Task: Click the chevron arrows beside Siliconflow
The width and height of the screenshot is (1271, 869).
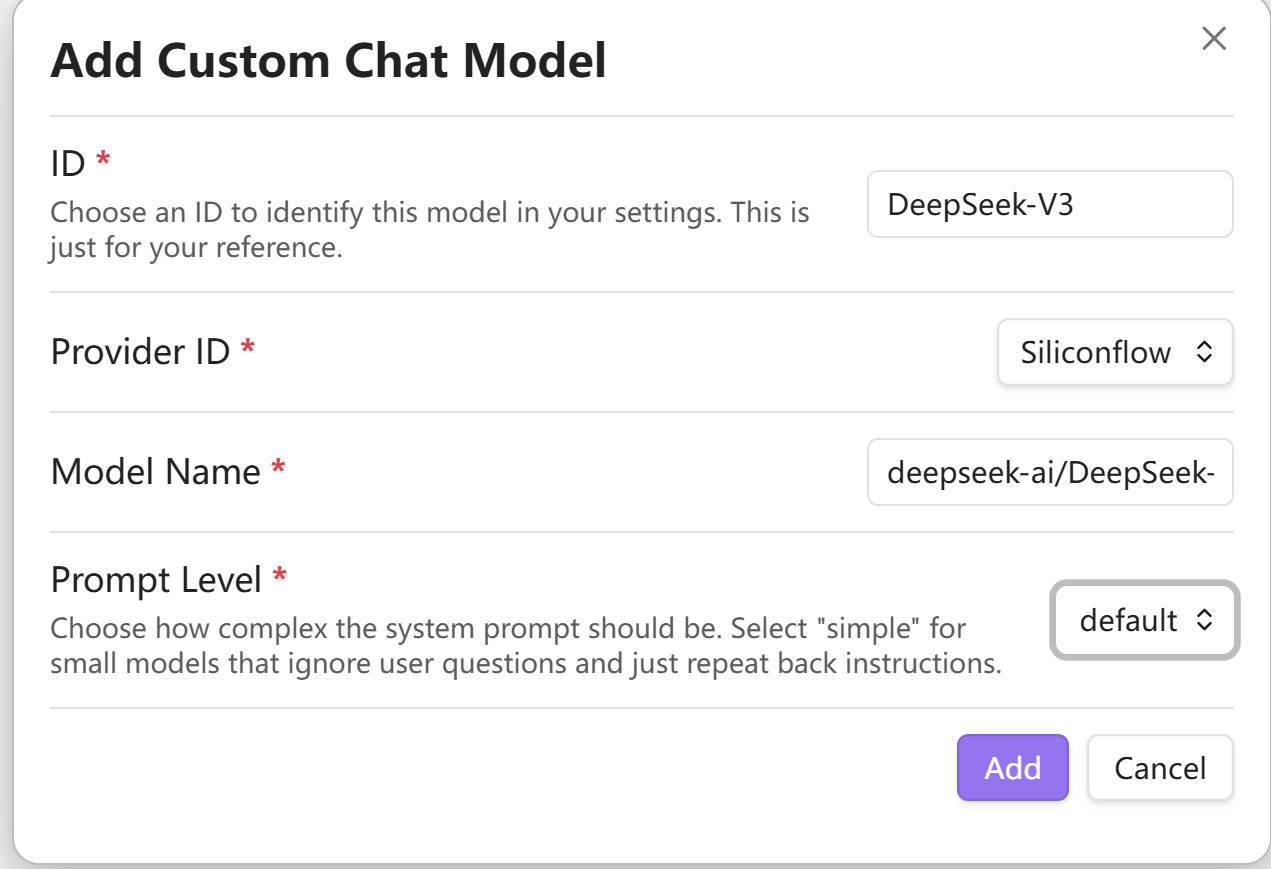Action: [x=1204, y=352]
